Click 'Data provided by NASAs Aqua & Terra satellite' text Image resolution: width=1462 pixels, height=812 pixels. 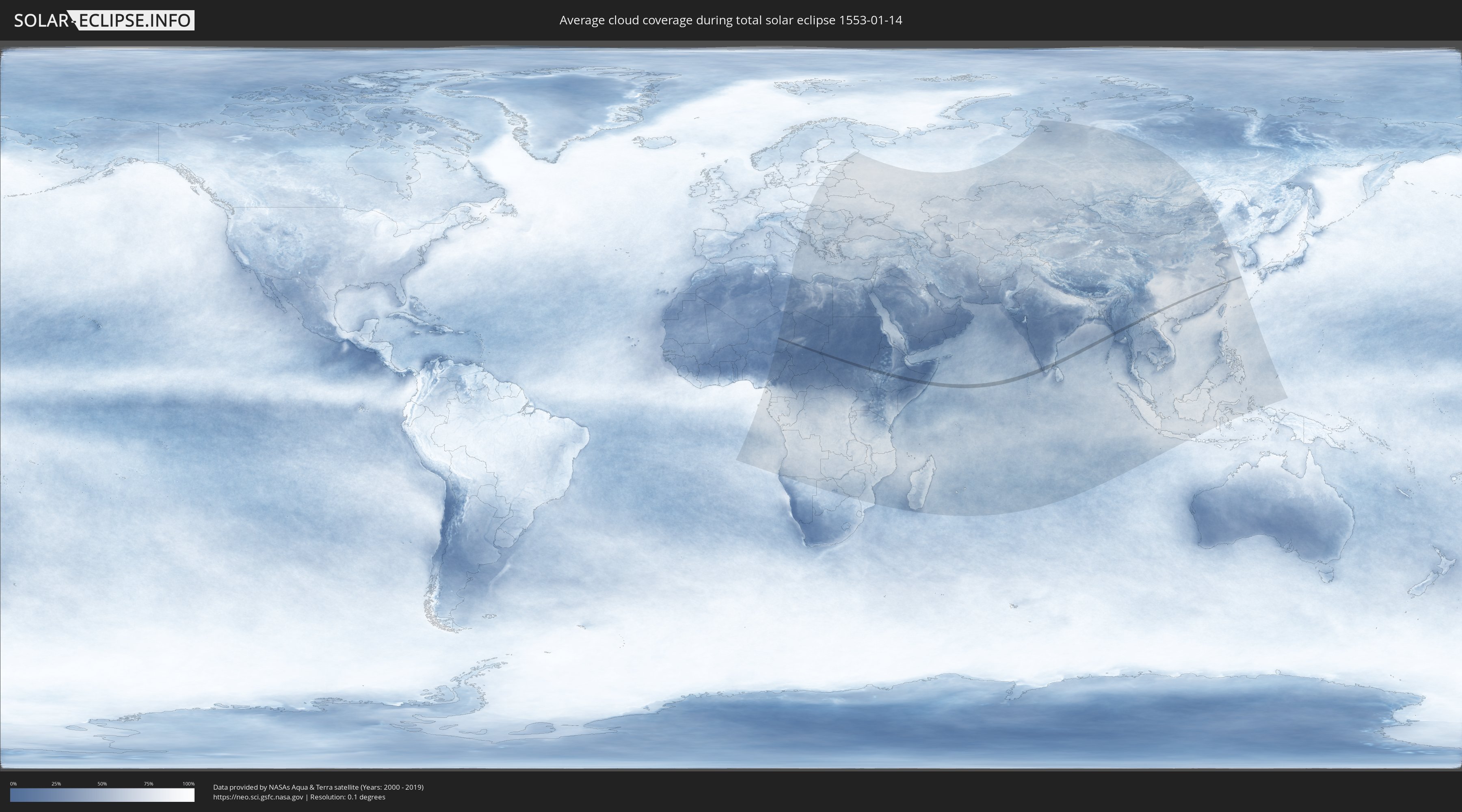(286, 787)
